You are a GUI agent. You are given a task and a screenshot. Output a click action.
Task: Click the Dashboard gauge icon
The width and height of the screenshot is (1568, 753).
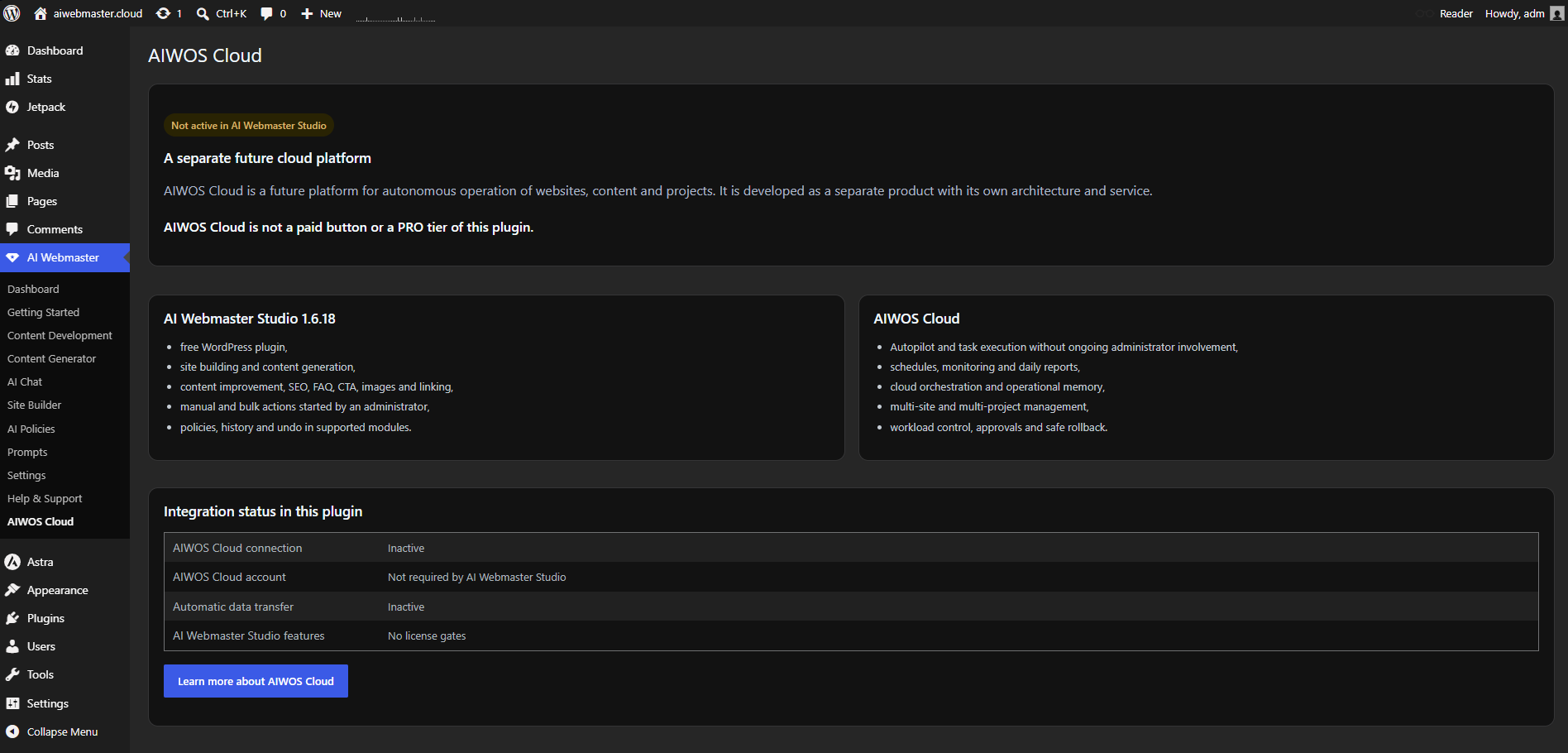12,50
